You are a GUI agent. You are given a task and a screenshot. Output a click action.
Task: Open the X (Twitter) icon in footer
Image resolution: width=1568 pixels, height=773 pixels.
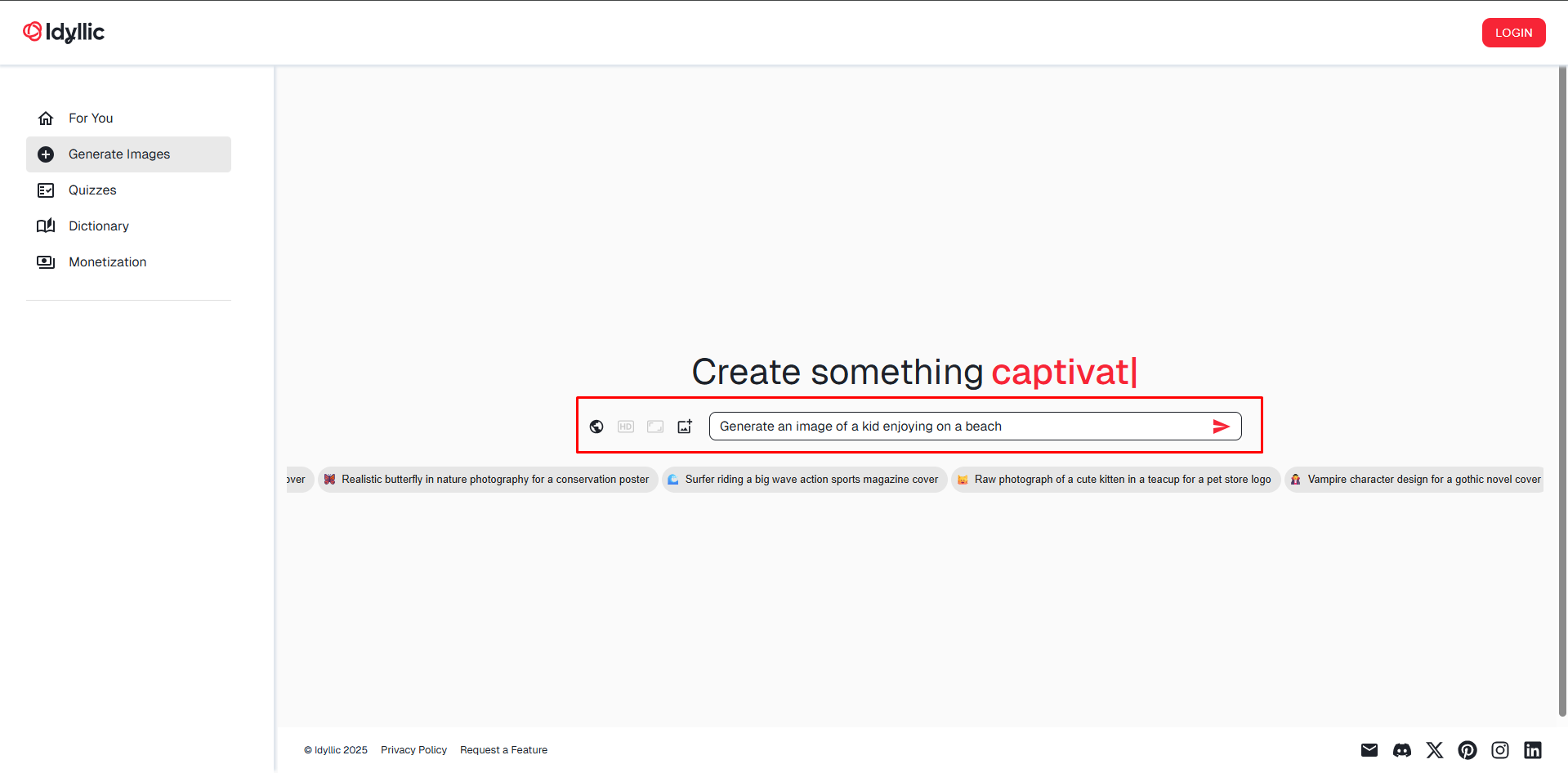point(1435,750)
